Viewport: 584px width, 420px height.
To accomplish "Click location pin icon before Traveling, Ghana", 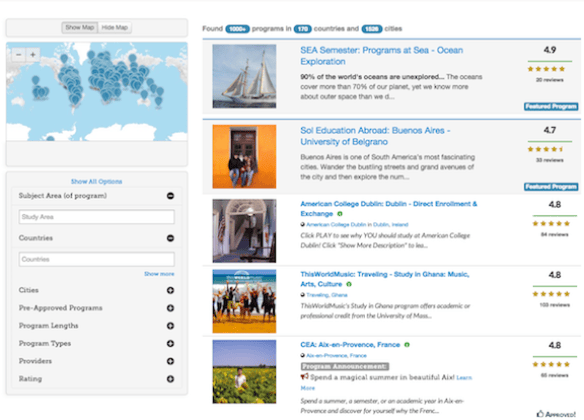I will [303, 295].
